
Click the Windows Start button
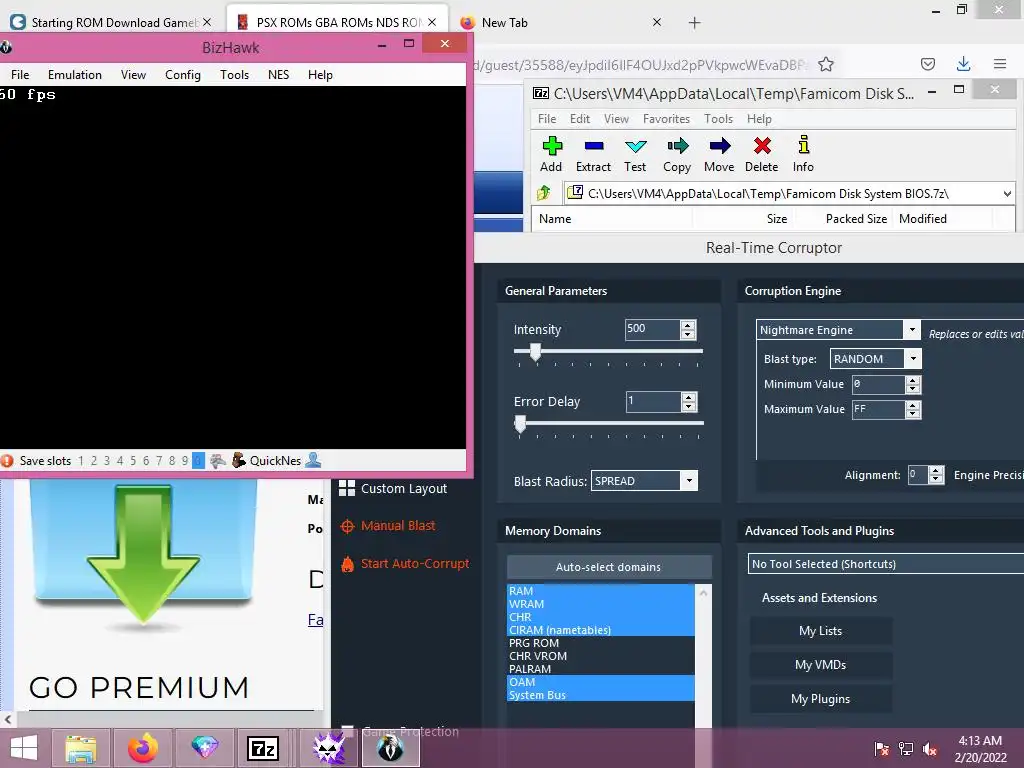pos(24,748)
